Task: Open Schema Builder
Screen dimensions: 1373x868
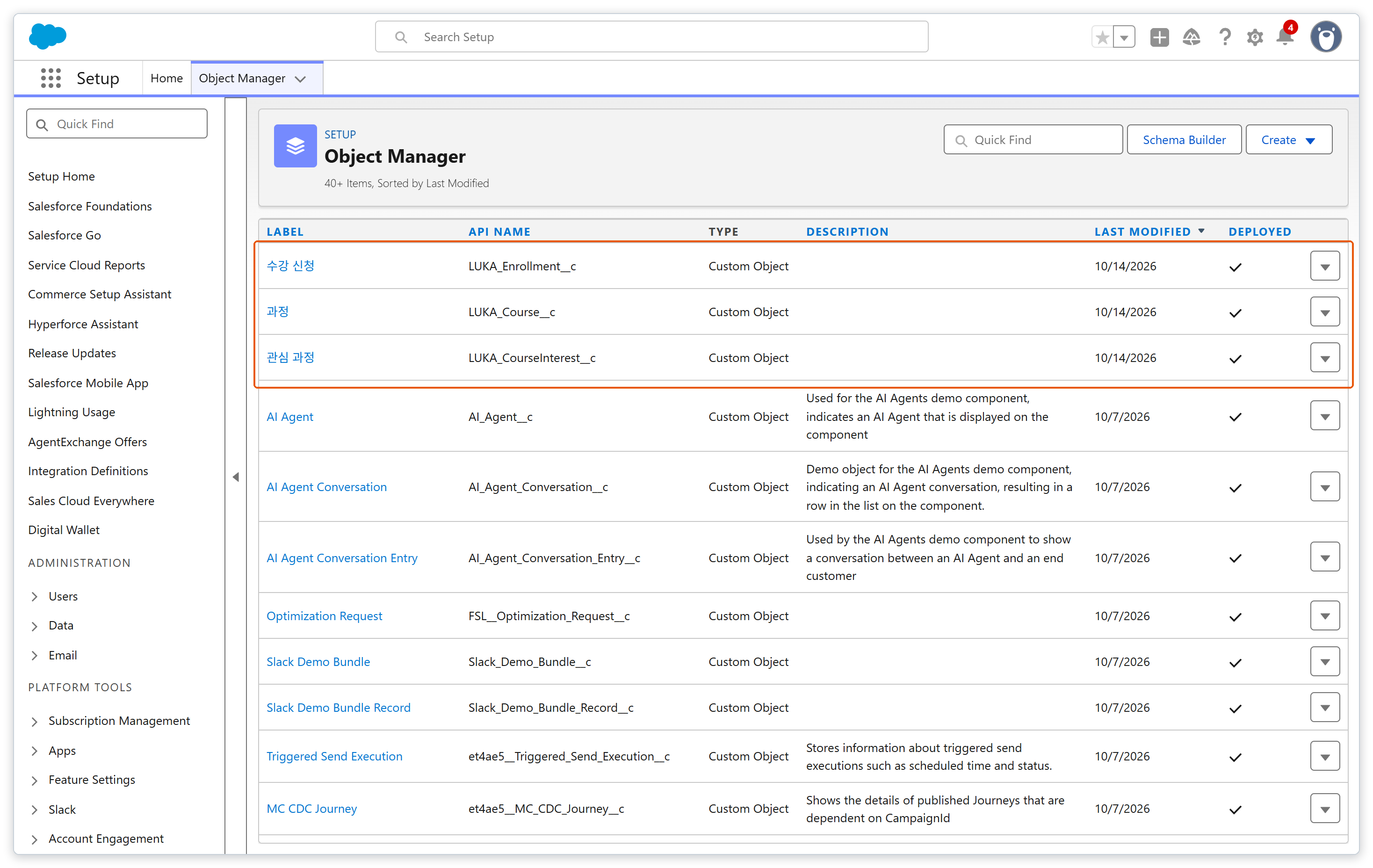Action: click(1184, 140)
